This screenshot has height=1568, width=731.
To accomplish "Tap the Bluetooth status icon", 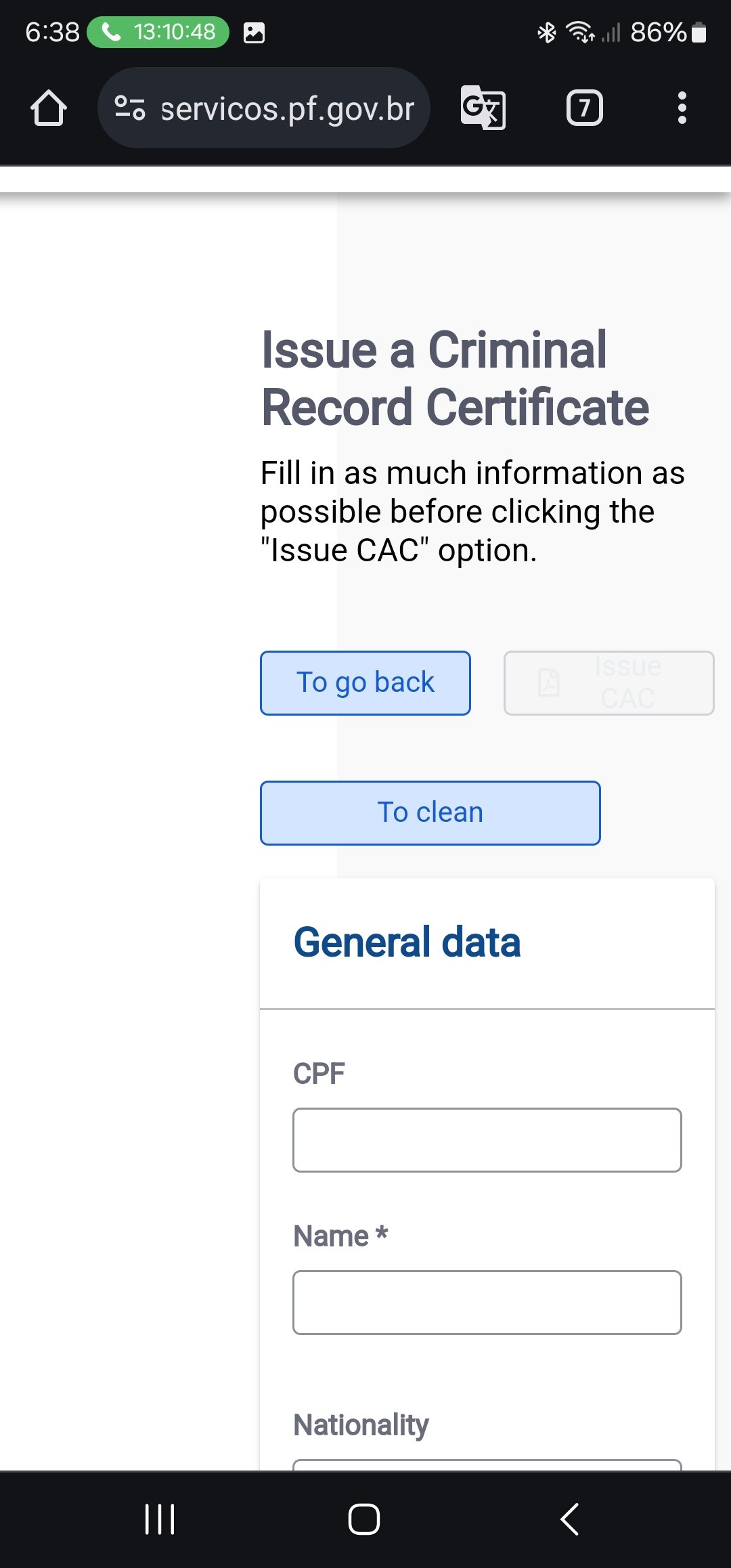I will click(546, 32).
